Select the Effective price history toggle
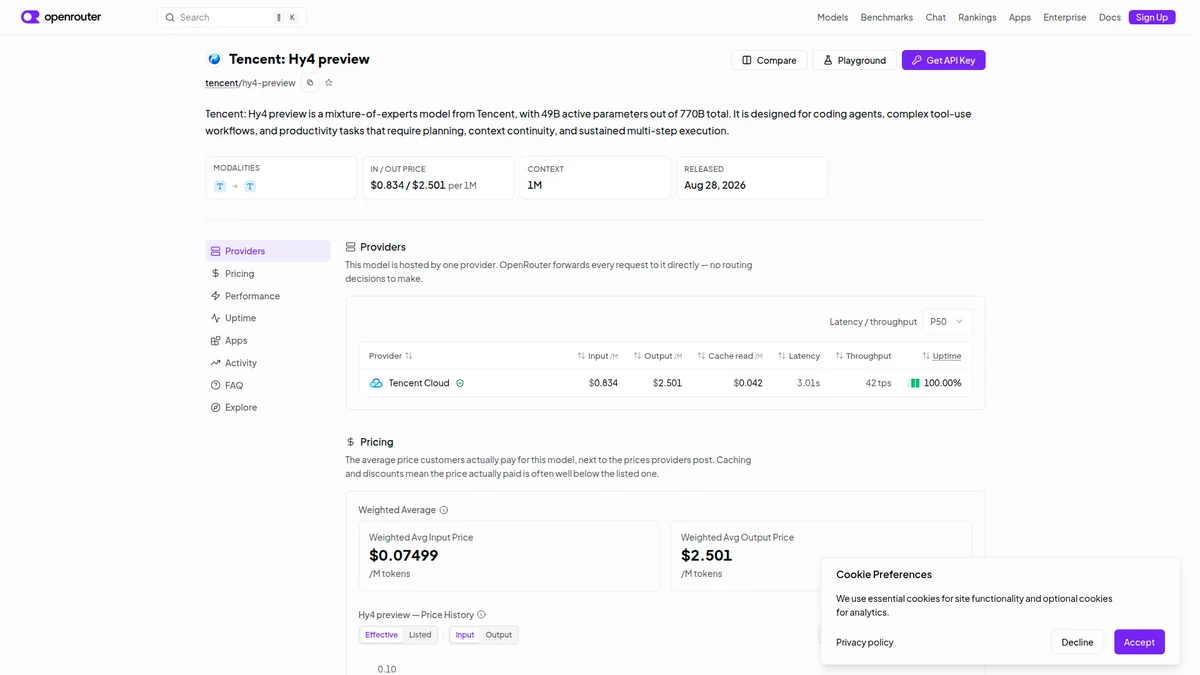Image resolution: width=1200 pixels, height=675 pixels. (x=381, y=635)
